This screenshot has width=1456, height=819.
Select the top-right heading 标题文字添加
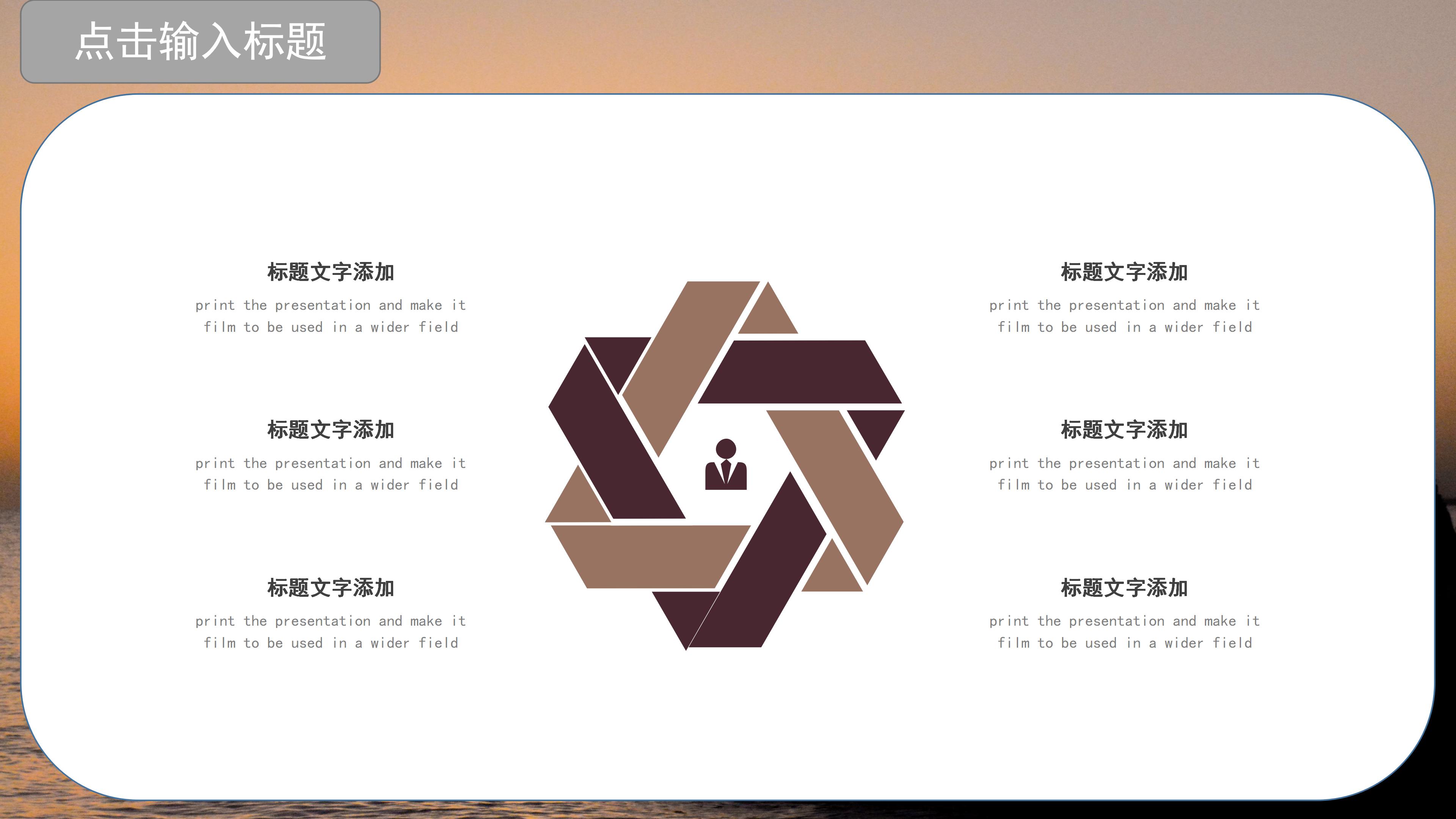(x=1124, y=272)
